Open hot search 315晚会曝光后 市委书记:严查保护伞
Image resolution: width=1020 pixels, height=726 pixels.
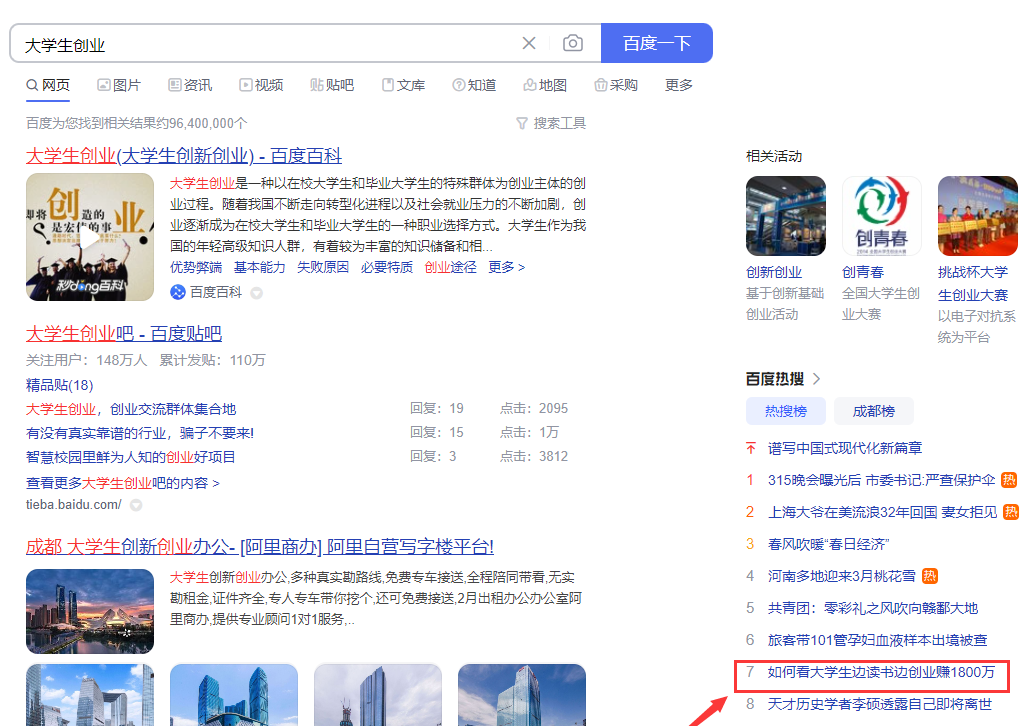[x=881, y=480]
